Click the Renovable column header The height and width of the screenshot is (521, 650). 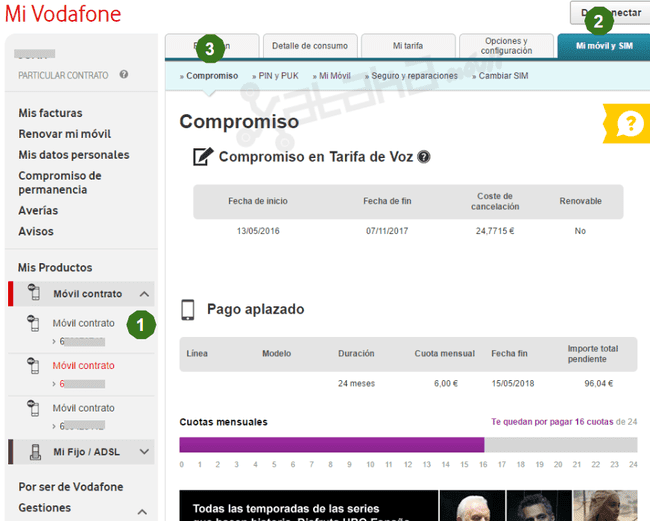click(x=580, y=201)
